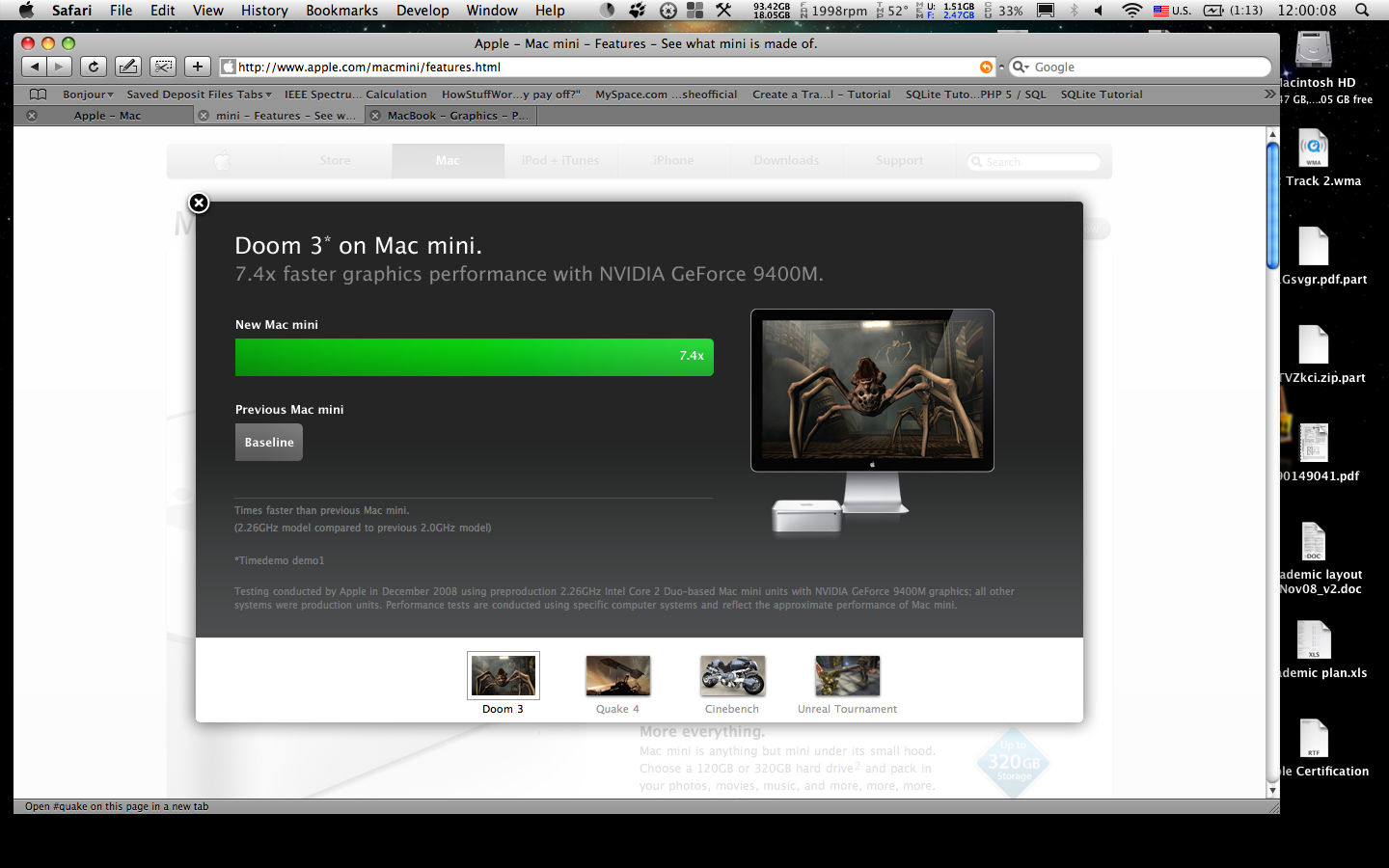Viewport: 1389px width, 868px height.
Task: Click the AutoFill pencil toolbar icon
Action: click(x=128, y=67)
